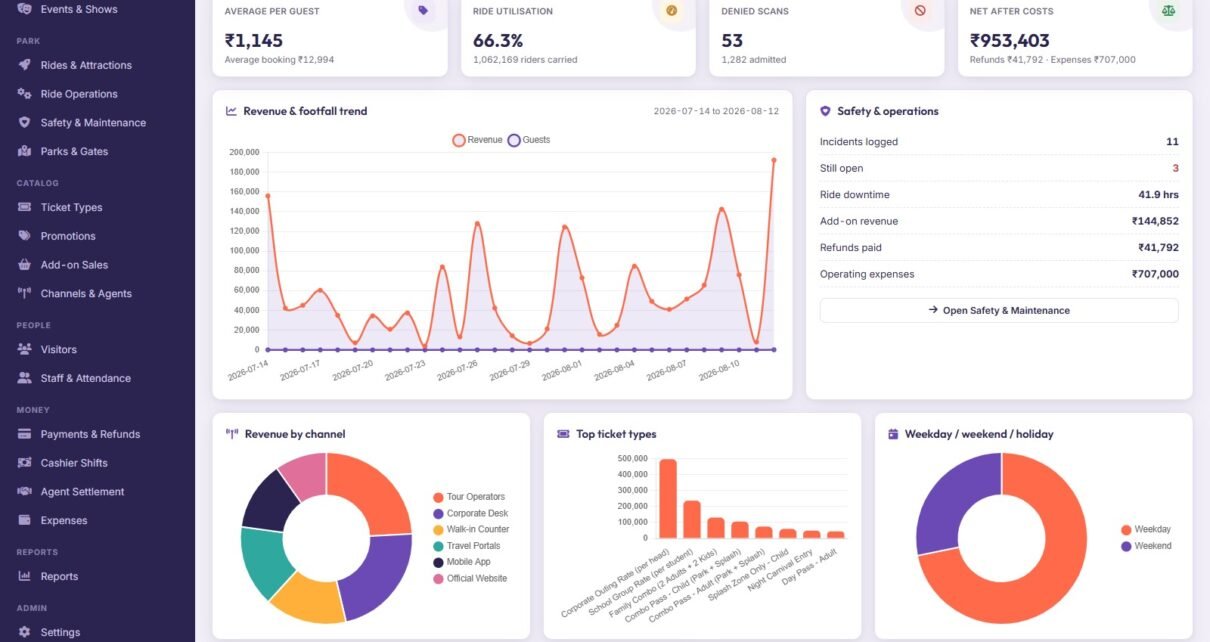Click the Denied Scans ban icon
The image size is (1210, 642).
pos(919,11)
